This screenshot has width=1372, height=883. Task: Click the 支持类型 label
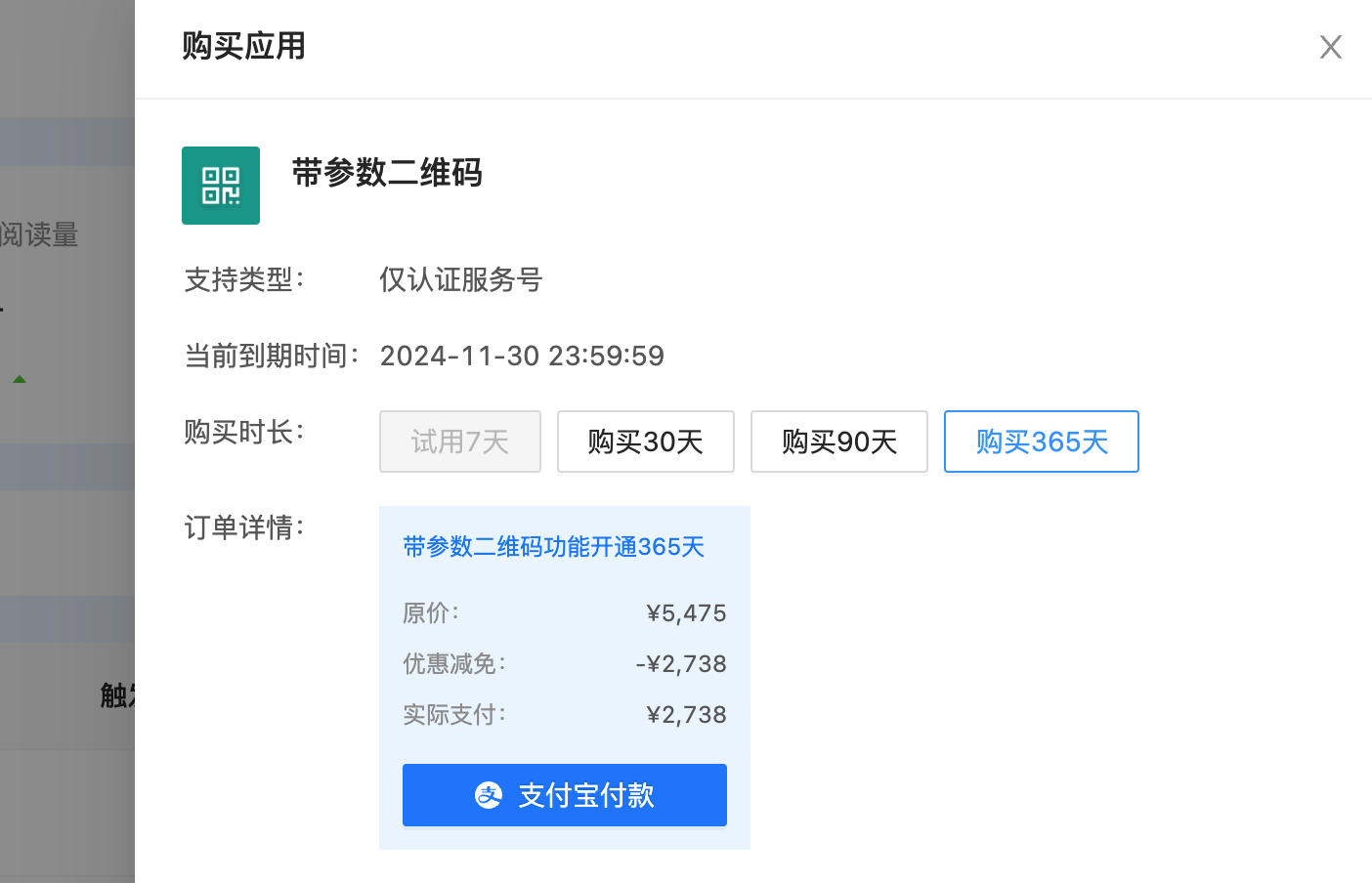point(244,280)
